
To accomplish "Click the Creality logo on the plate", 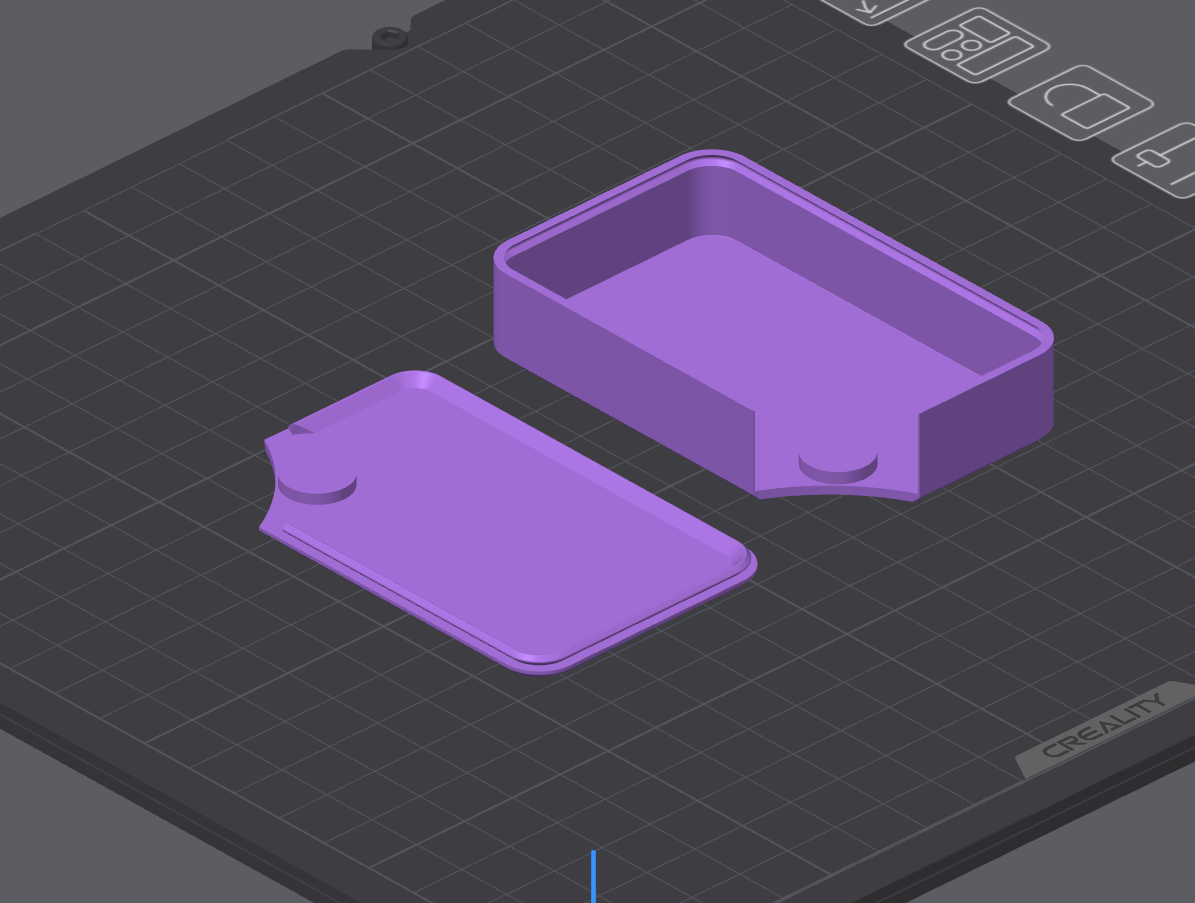I will (x=1104, y=725).
